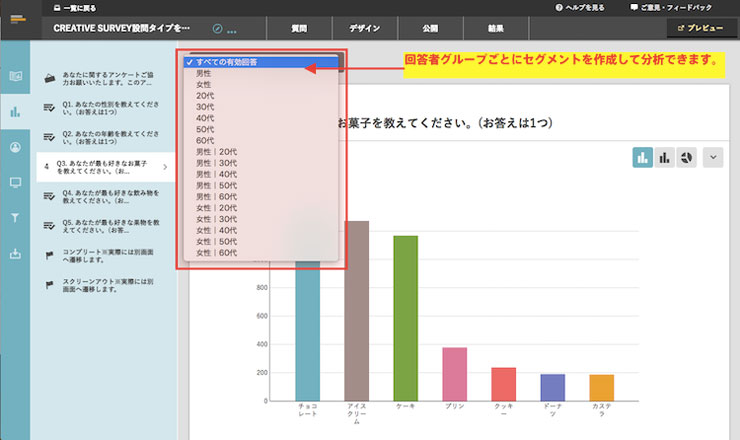The image size is (740, 440).
Task: Select the highlighted vertical bar chart view
Action: click(641, 157)
